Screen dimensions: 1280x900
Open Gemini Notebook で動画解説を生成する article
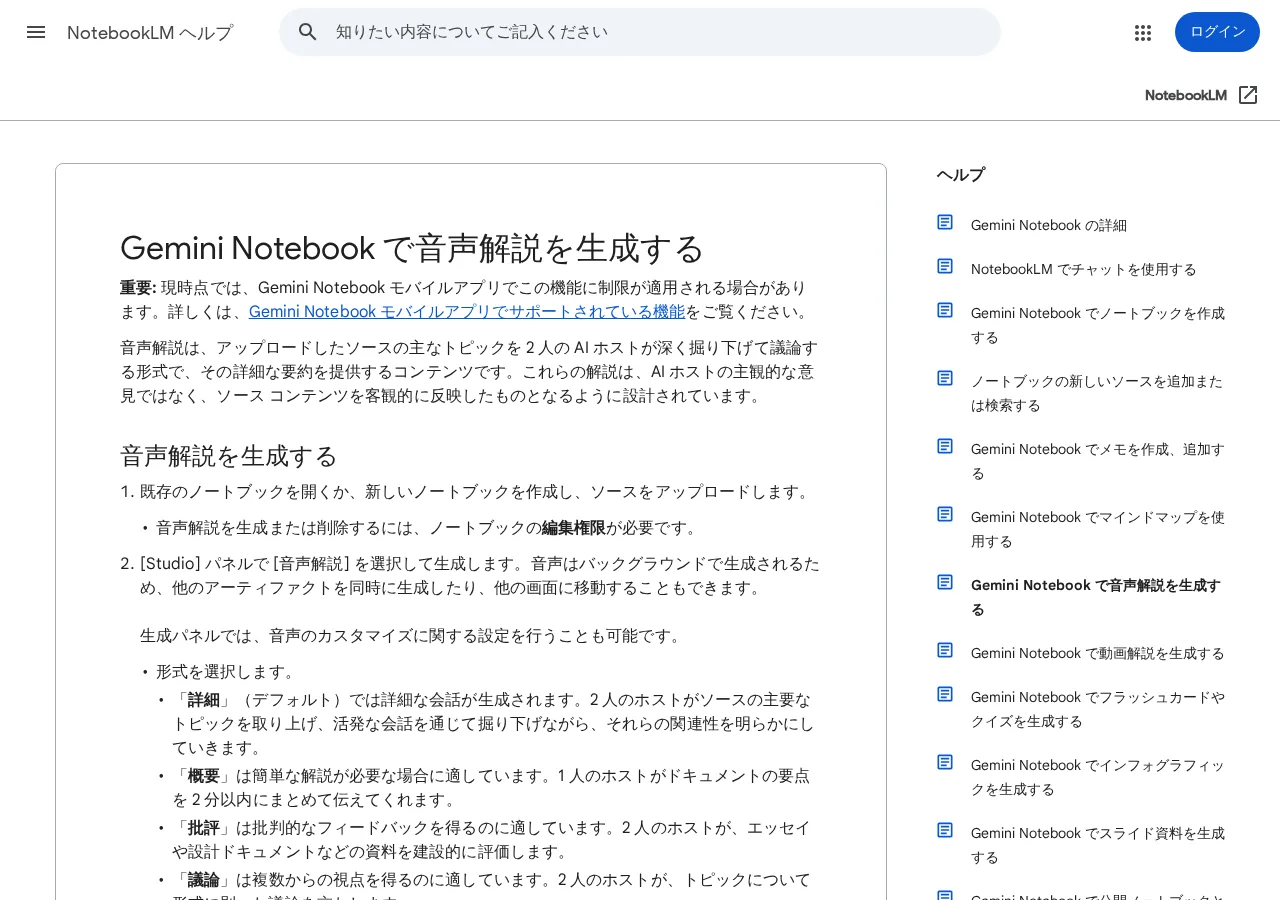coord(1098,653)
